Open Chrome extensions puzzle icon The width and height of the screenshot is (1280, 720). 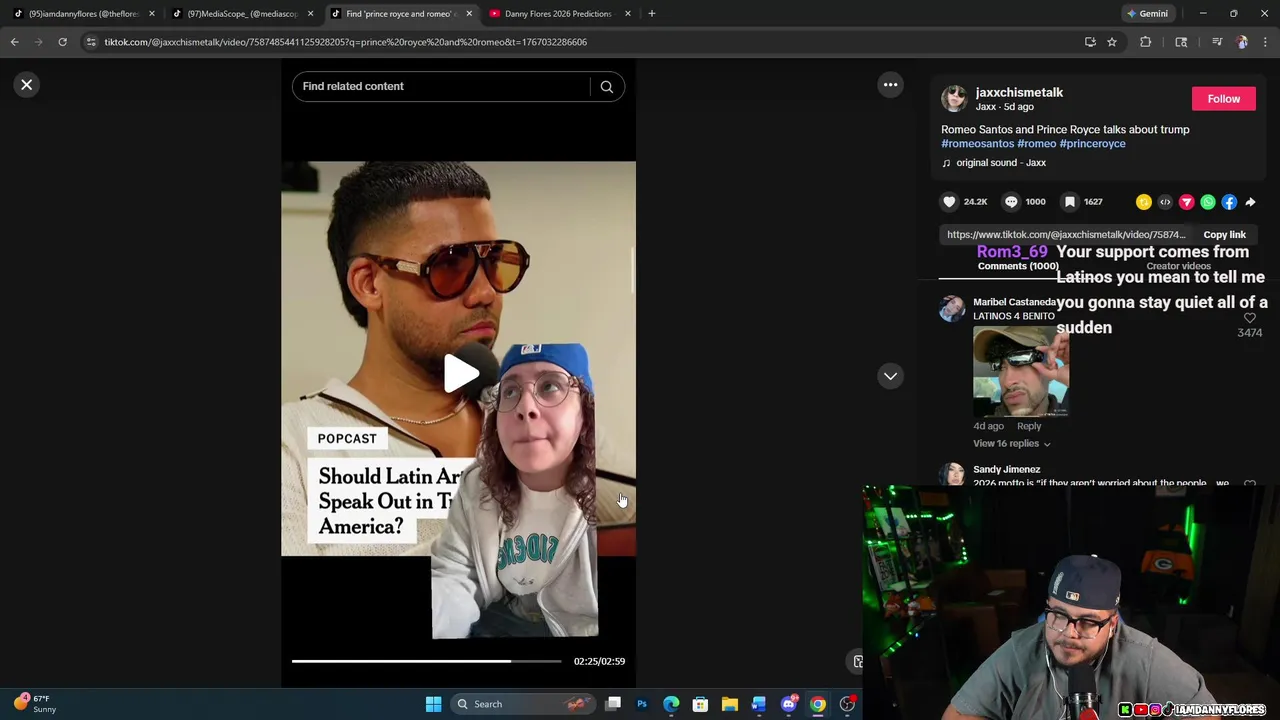(1146, 42)
